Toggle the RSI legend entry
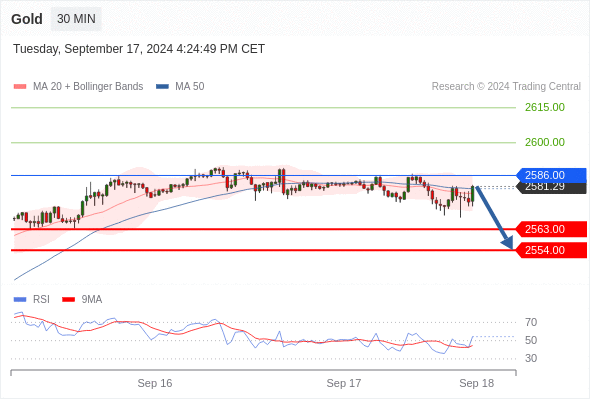This screenshot has height=400, width=590. tap(32, 300)
